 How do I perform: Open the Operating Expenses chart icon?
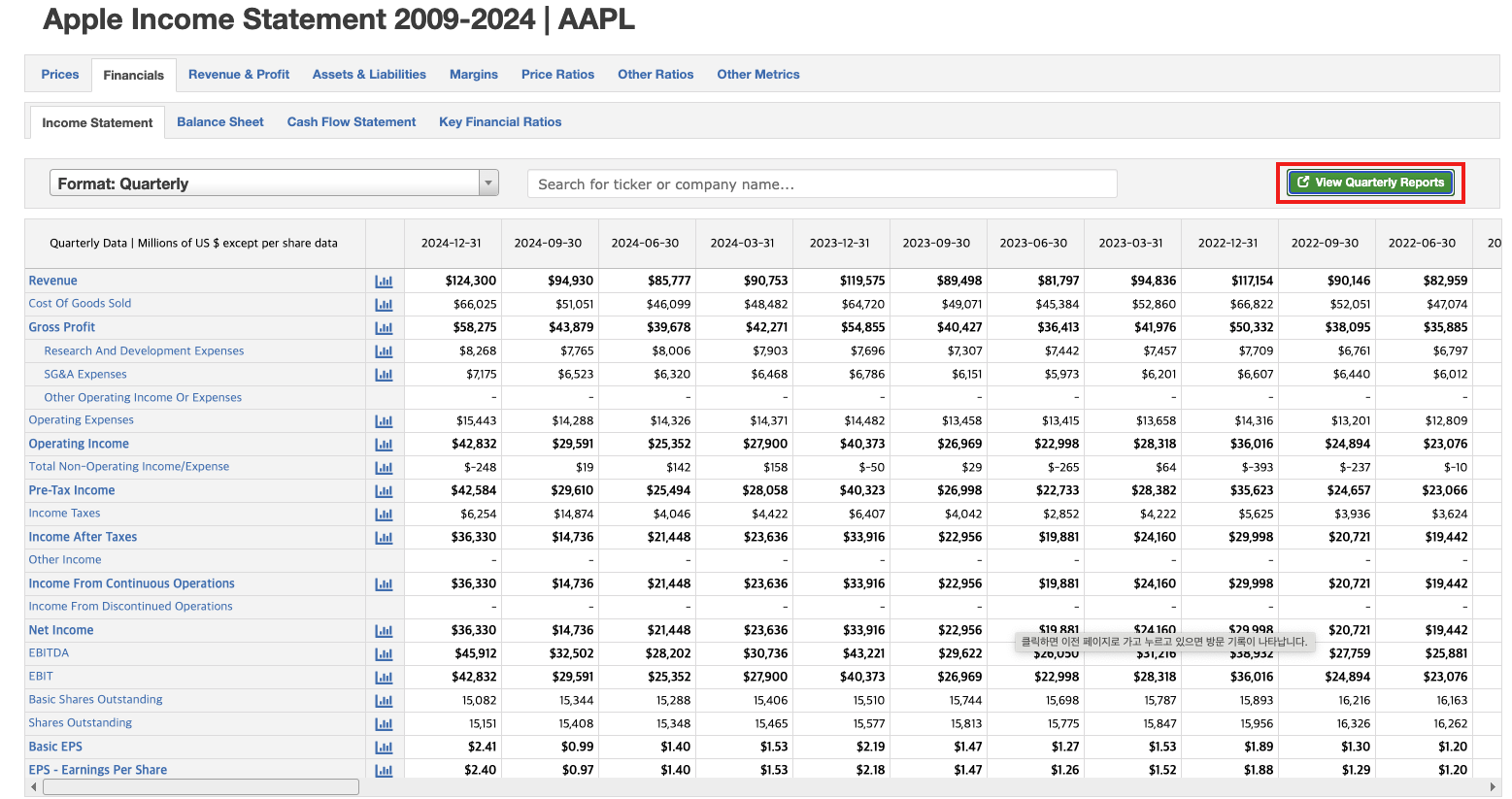click(x=384, y=421)
